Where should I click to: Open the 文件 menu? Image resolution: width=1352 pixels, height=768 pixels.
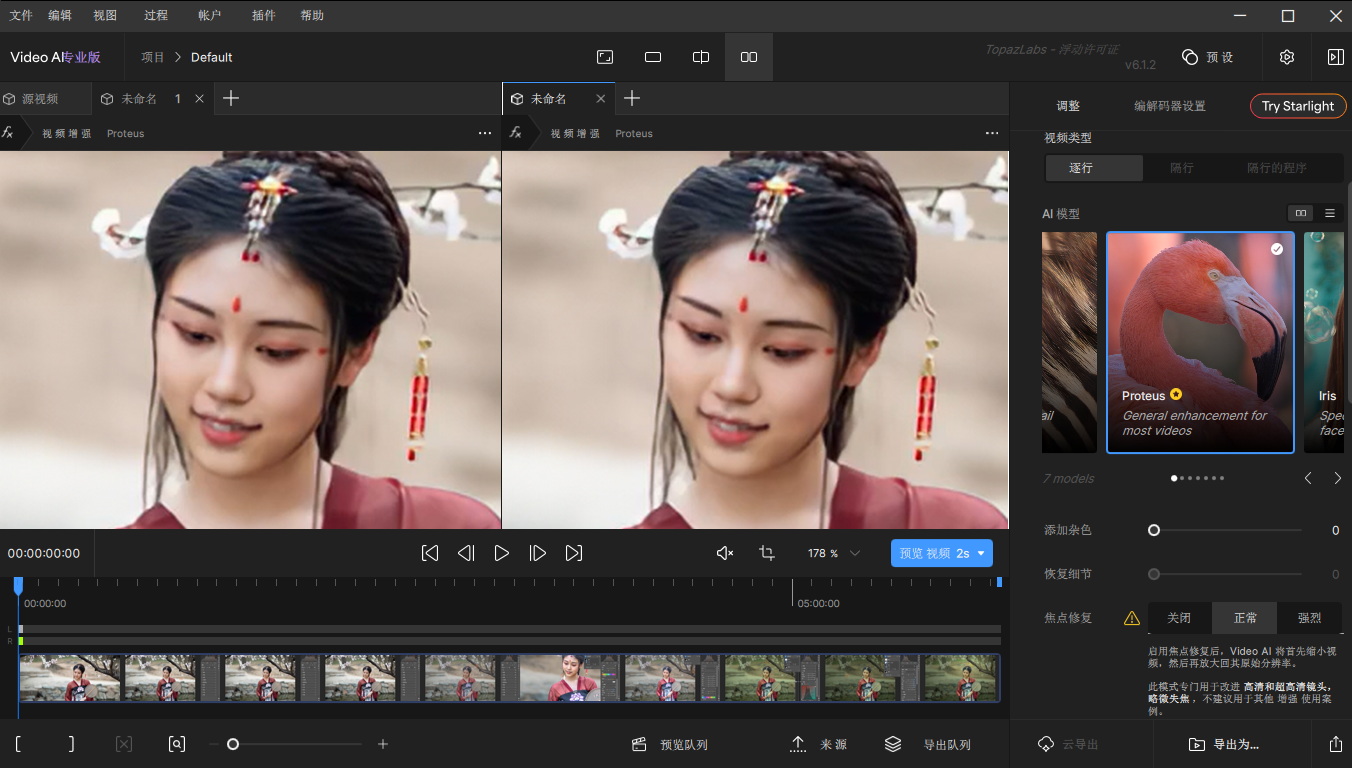[21, 16]
